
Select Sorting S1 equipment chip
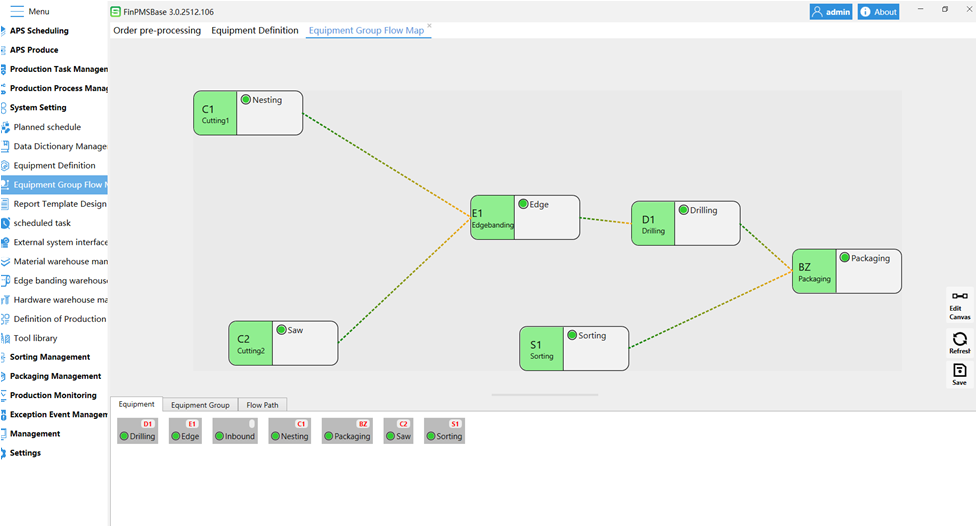[x=444, y=431]
